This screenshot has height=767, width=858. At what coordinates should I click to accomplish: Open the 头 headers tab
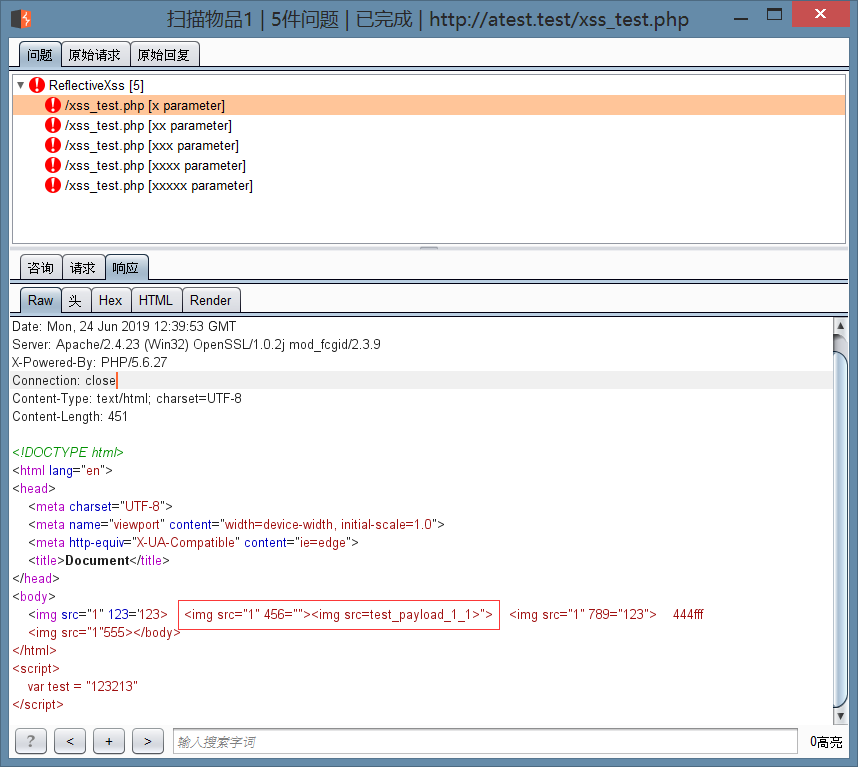click(x=76, y=300)
